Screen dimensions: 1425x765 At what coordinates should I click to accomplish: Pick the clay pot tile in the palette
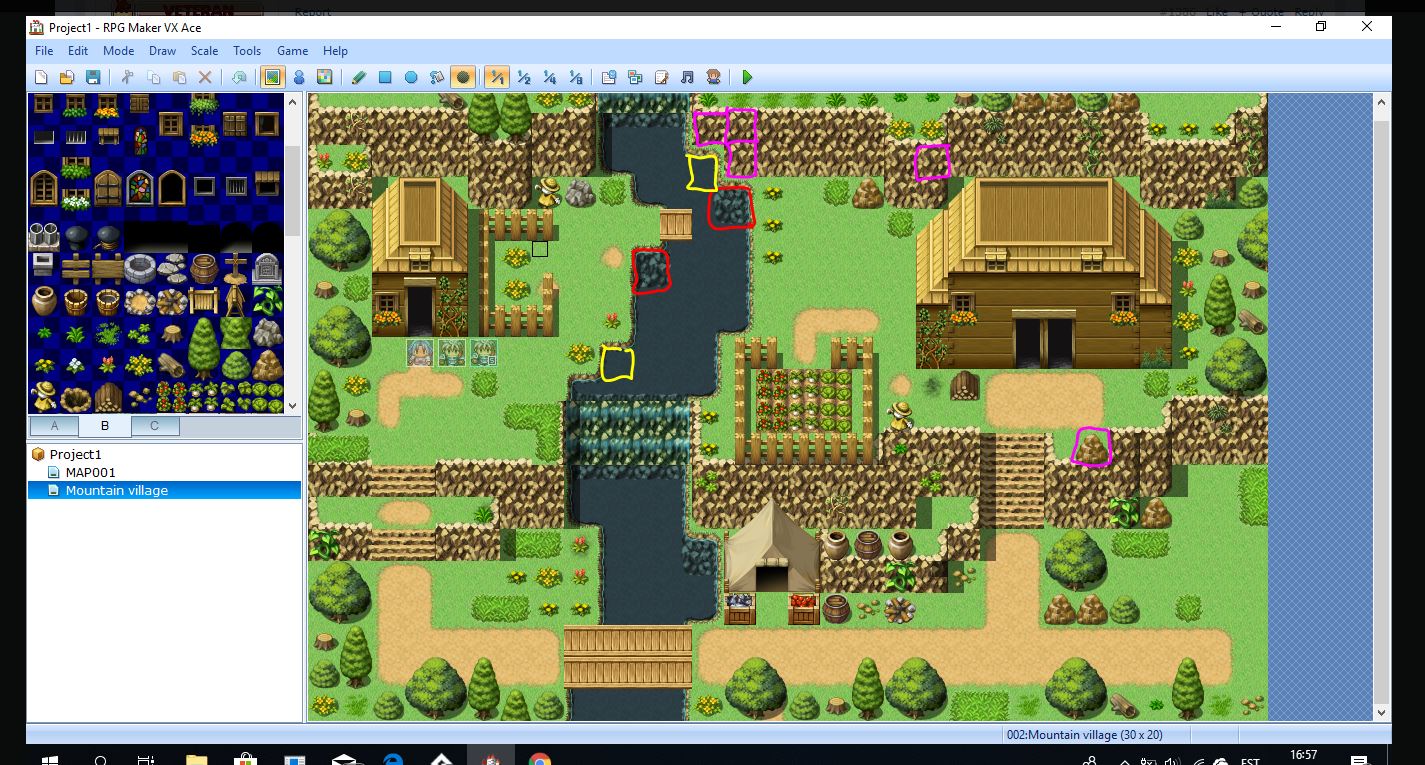point(43,300)
